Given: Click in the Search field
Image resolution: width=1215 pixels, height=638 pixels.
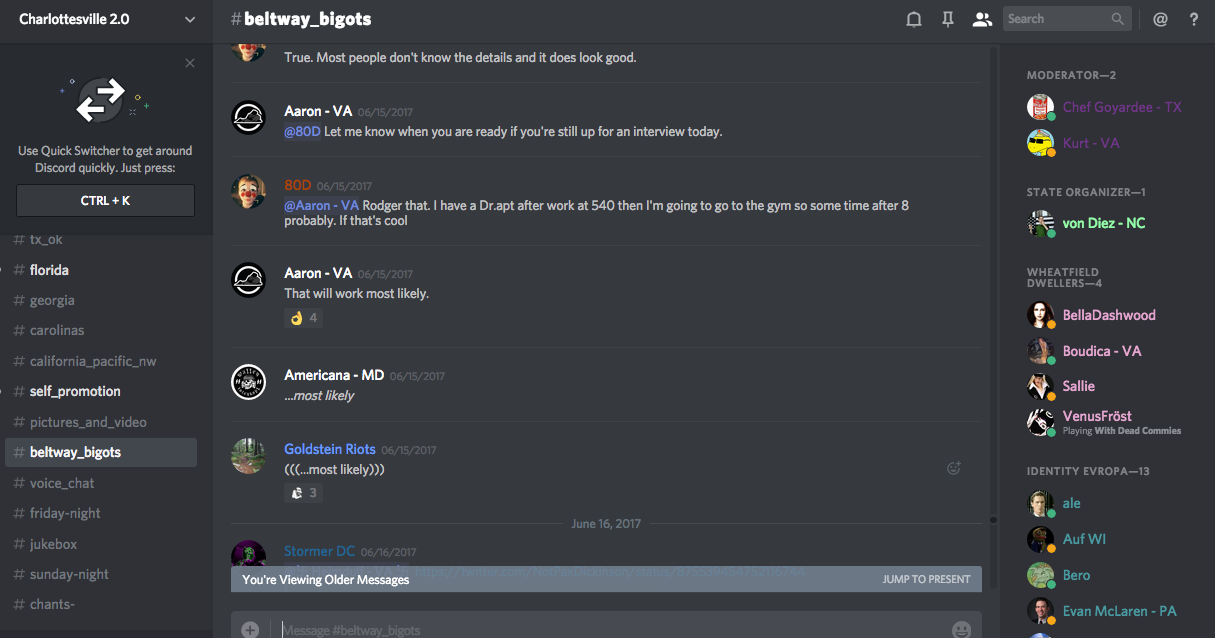Looking at the screenshot, I should (1056, 19).
